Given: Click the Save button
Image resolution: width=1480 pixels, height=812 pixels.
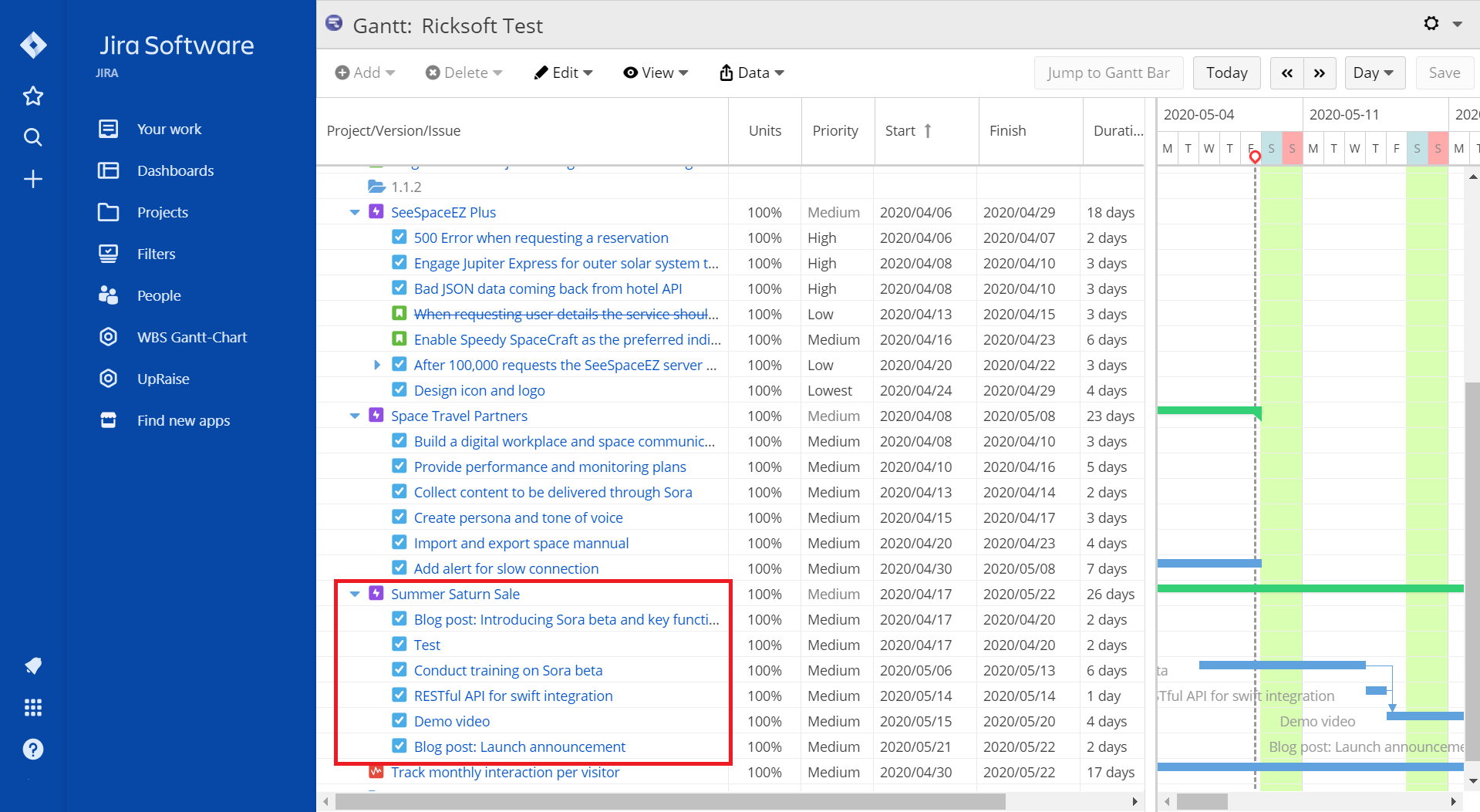Looking at the screenshot, I should 1445,72.
